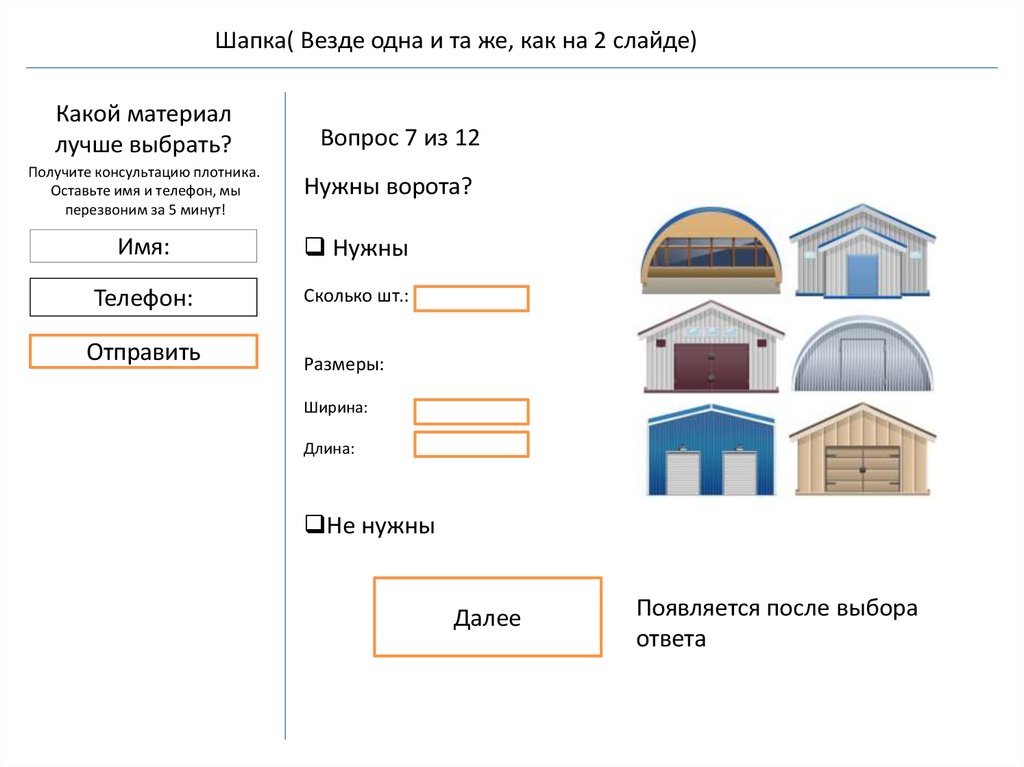Focus the "Телефон:" input field
The height and width of the screenshot is (767, 1024).
coord(144,297)
